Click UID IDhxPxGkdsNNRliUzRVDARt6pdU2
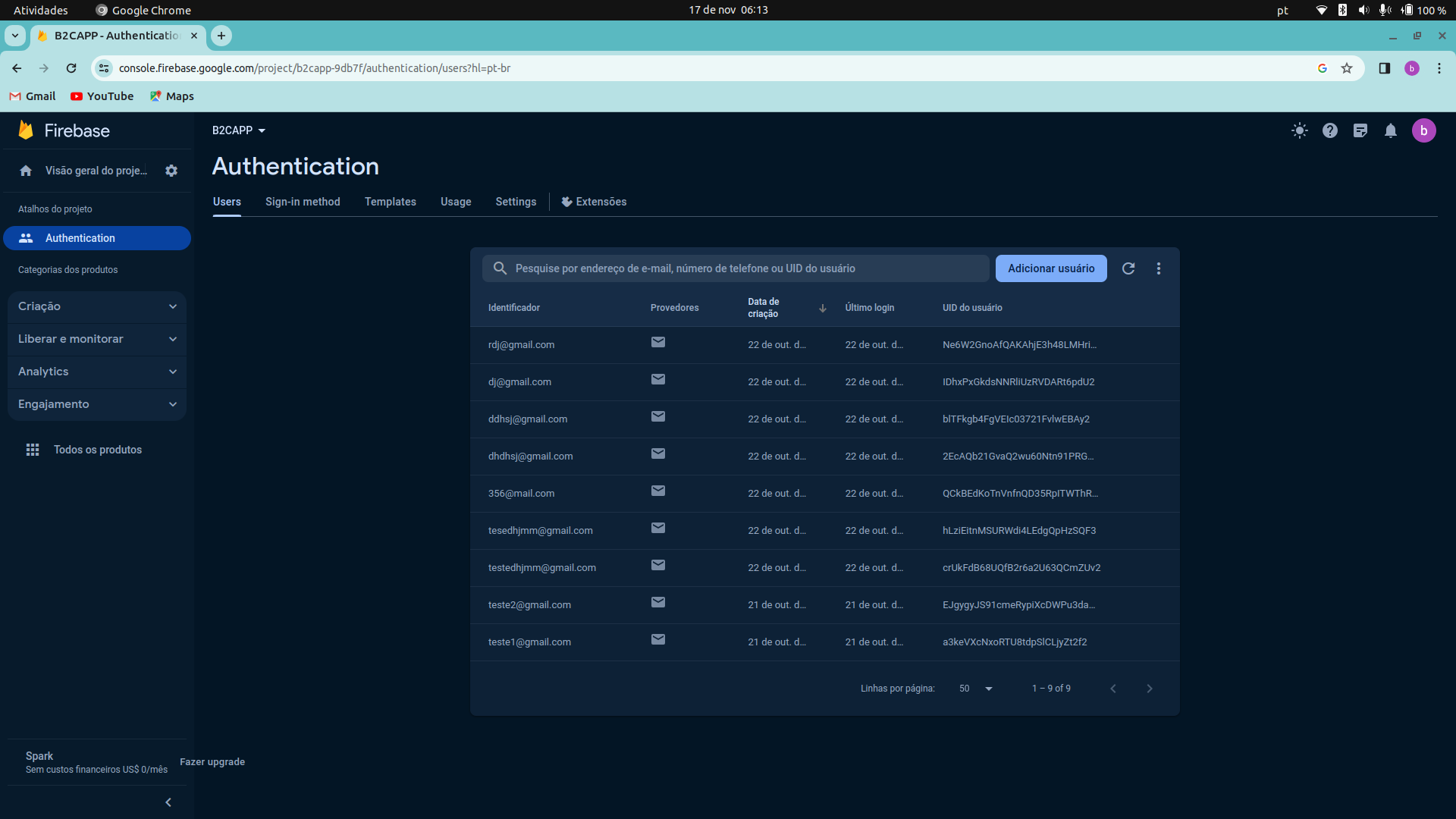This screenshot has width=1456, height=819. [1018, 382]
